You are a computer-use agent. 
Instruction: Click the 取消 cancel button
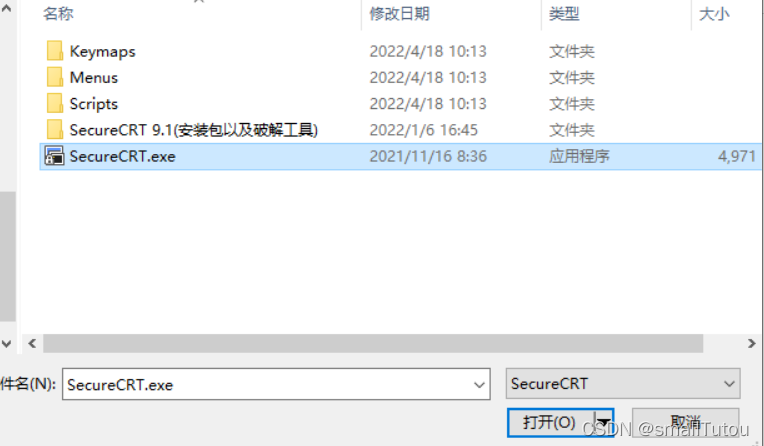pos(686,422)
